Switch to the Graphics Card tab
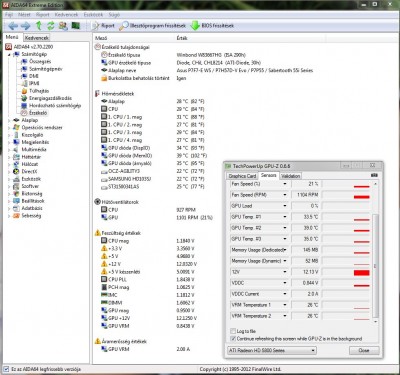 [242, 176]
